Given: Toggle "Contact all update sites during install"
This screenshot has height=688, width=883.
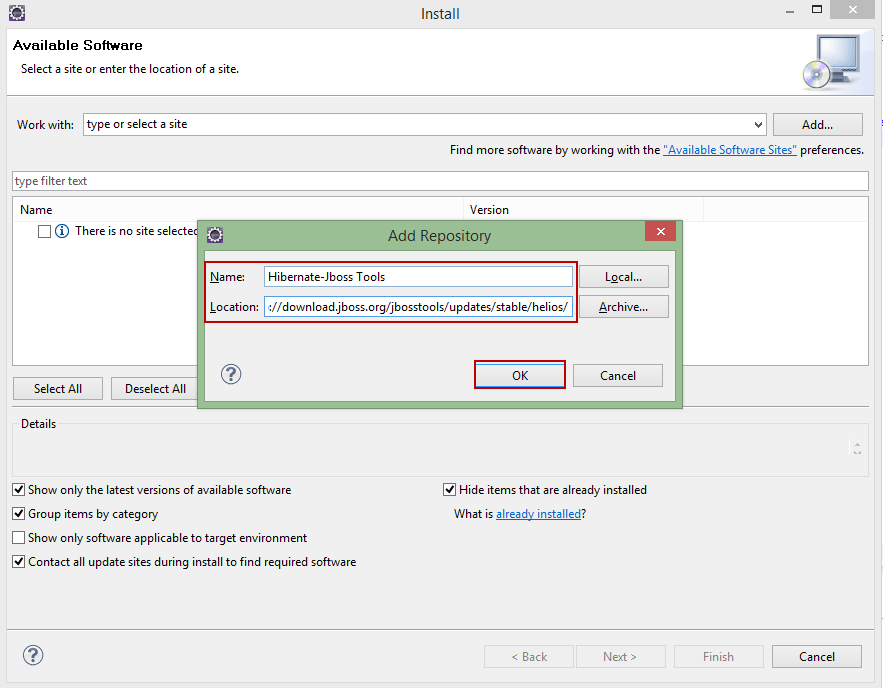Looking at the screenshot, I should [x=18, y=561].
